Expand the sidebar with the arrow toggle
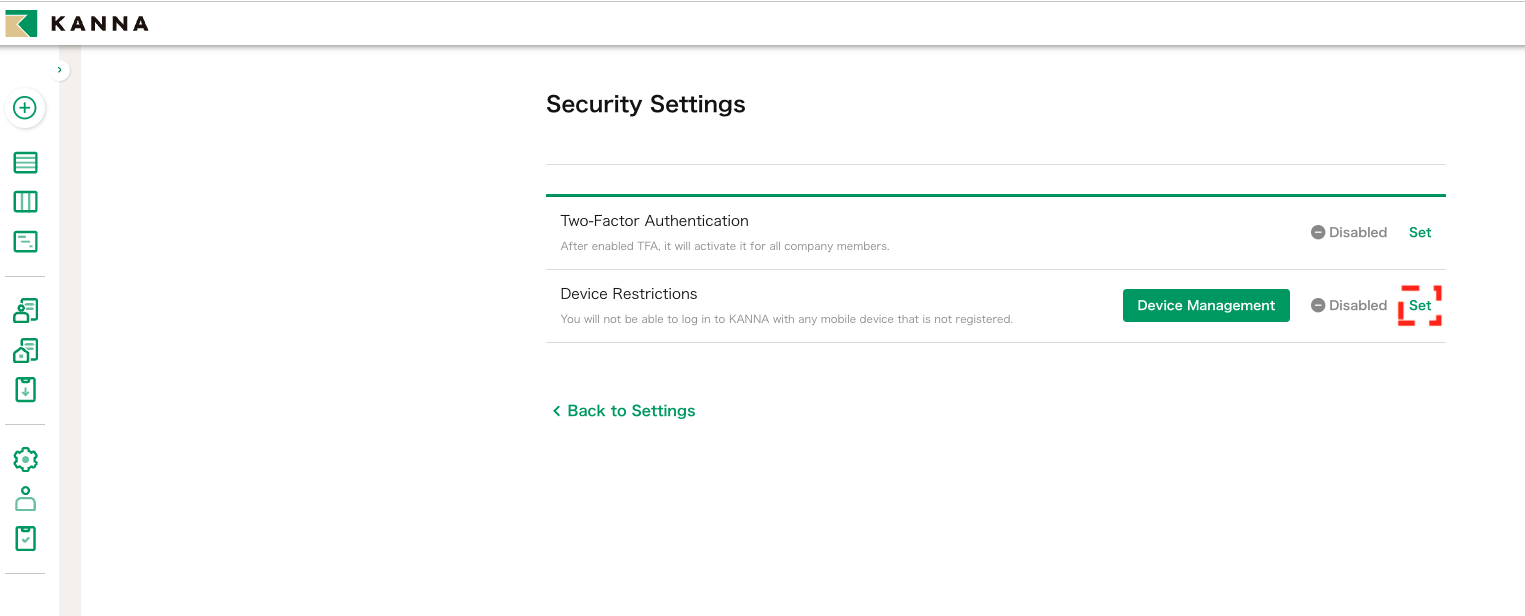This screenshot has height=616, width=1525. tap(60, 70)
